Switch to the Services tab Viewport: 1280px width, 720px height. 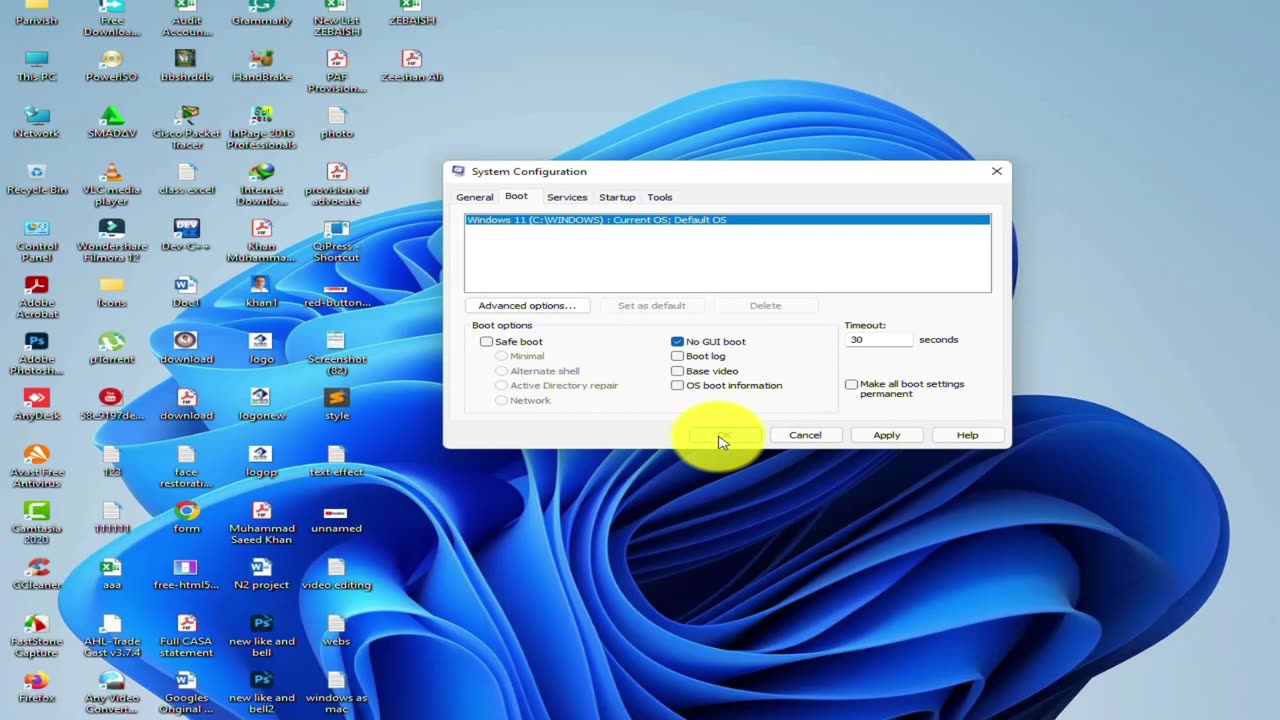coord(567,197)
